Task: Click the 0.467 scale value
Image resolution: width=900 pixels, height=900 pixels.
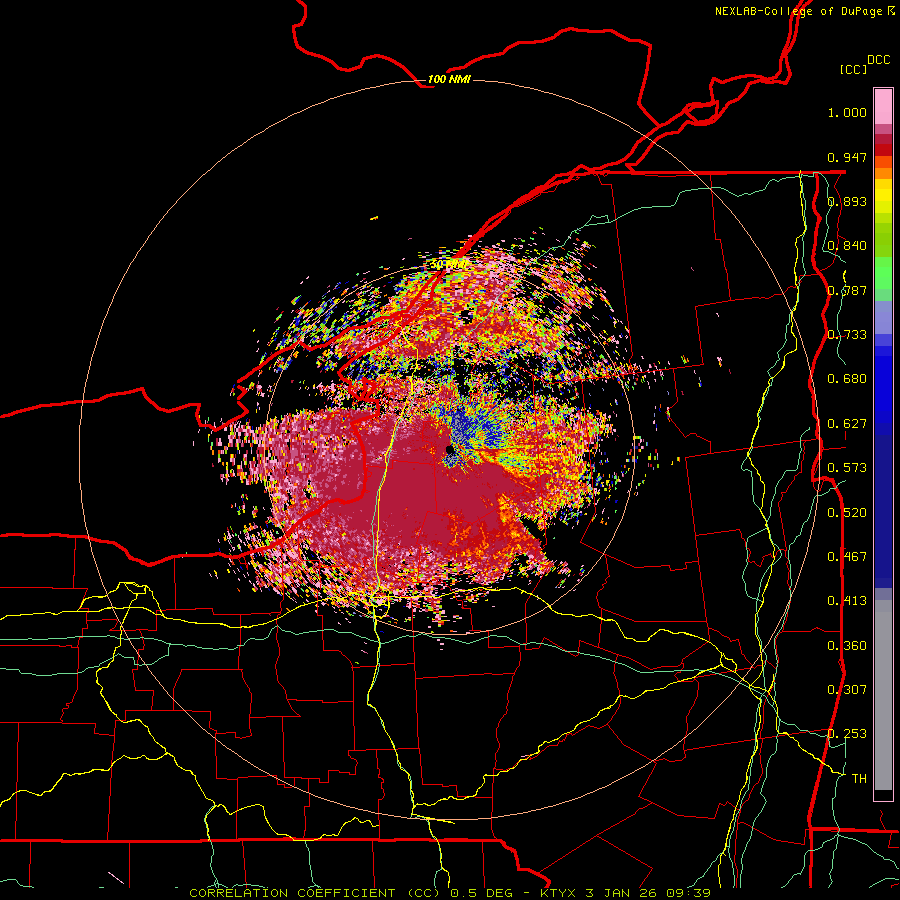Action: click(x=847, y=557)
